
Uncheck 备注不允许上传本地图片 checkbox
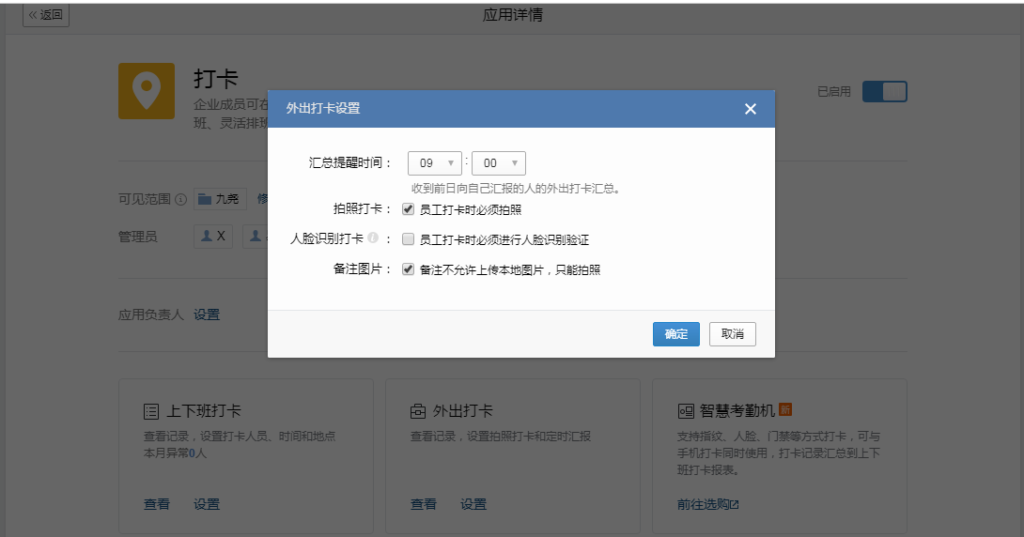(x=408, y=269)
